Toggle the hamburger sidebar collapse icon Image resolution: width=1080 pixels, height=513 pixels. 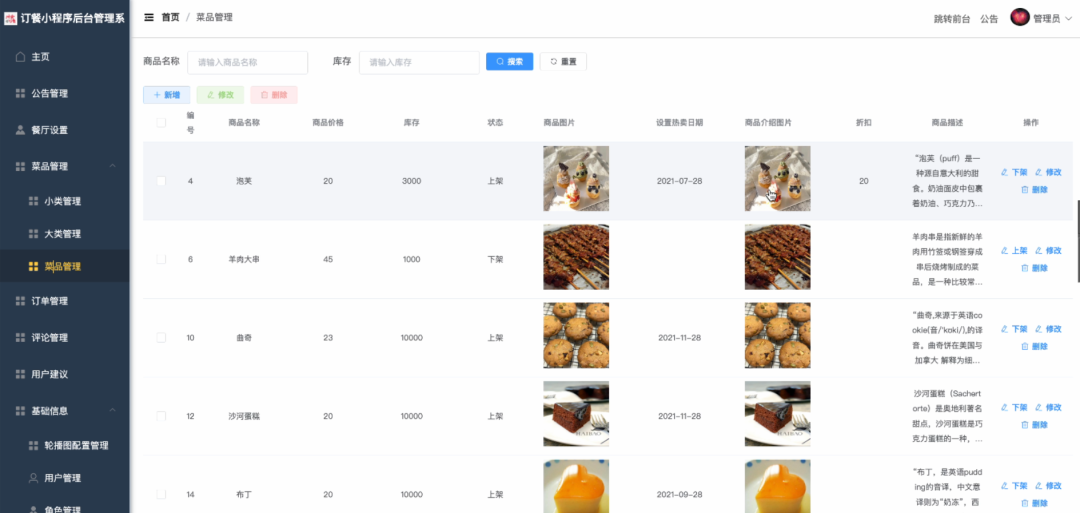pyautogui.click(x=149, y=17)
